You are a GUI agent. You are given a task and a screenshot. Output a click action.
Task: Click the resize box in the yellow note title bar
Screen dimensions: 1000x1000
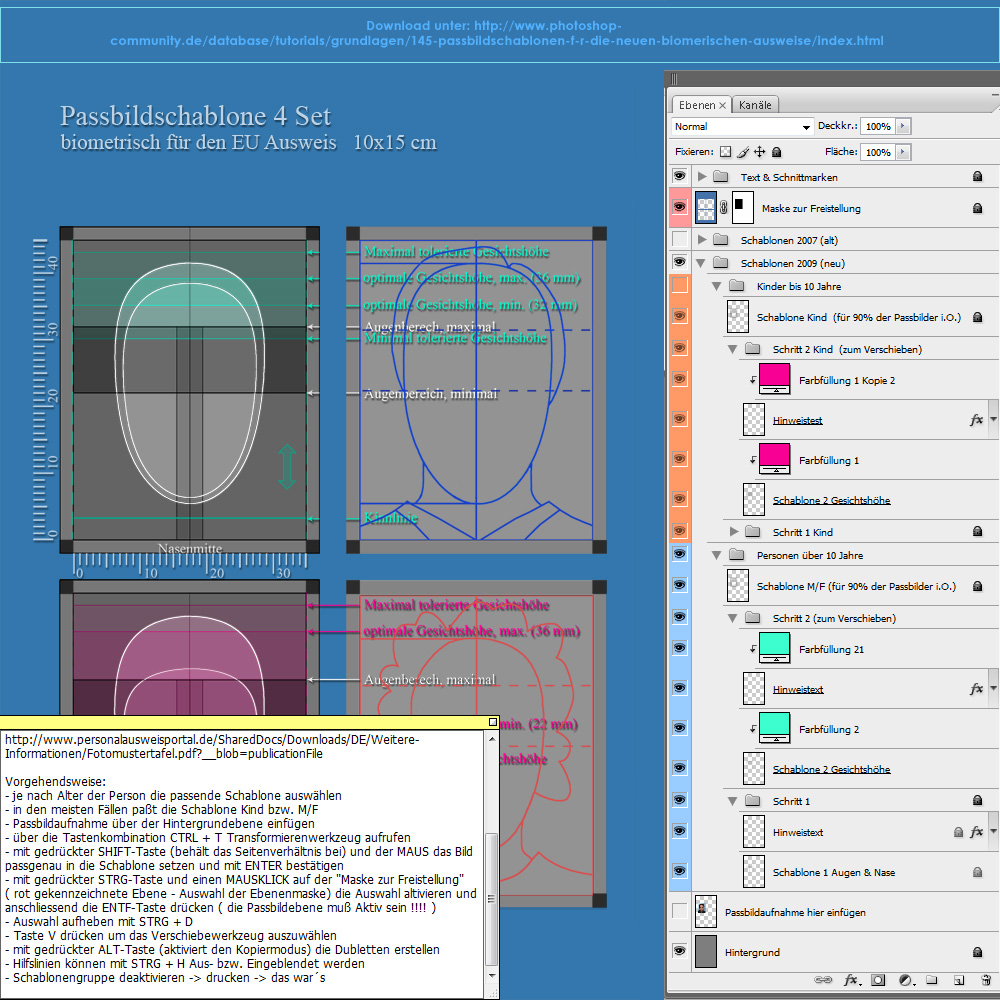point(492,722)
